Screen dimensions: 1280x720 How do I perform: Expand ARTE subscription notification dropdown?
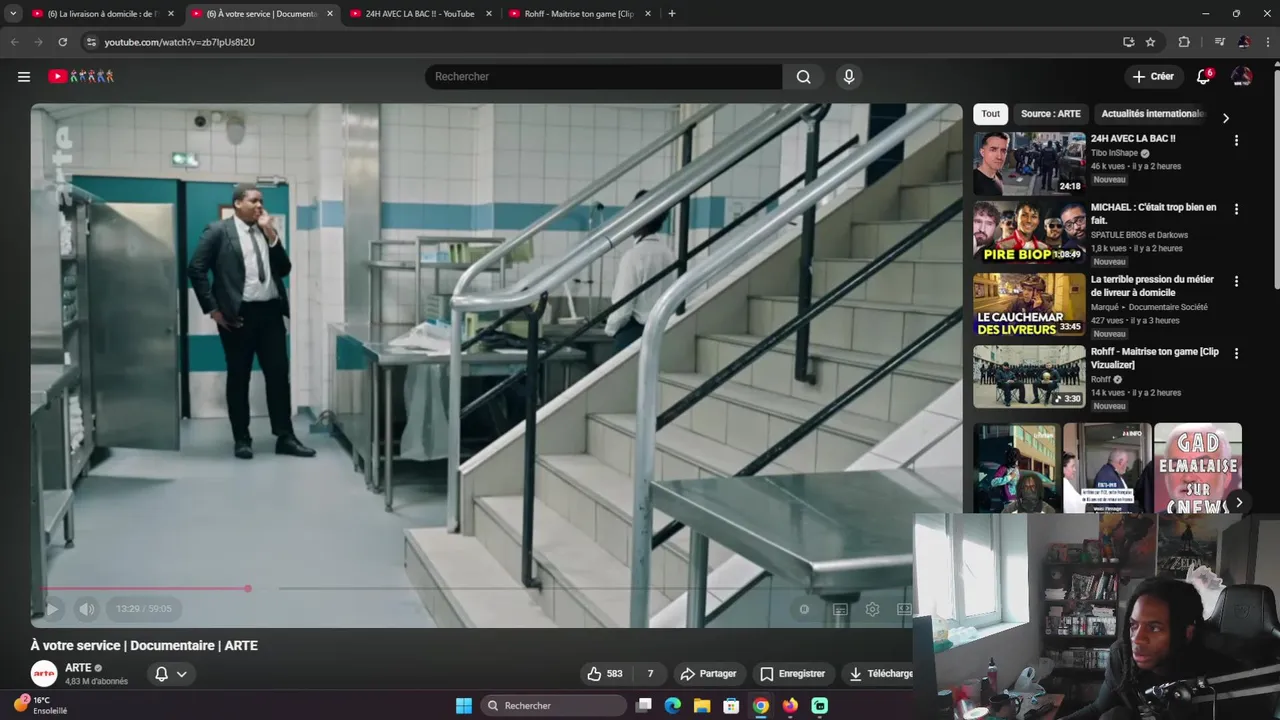170,674
